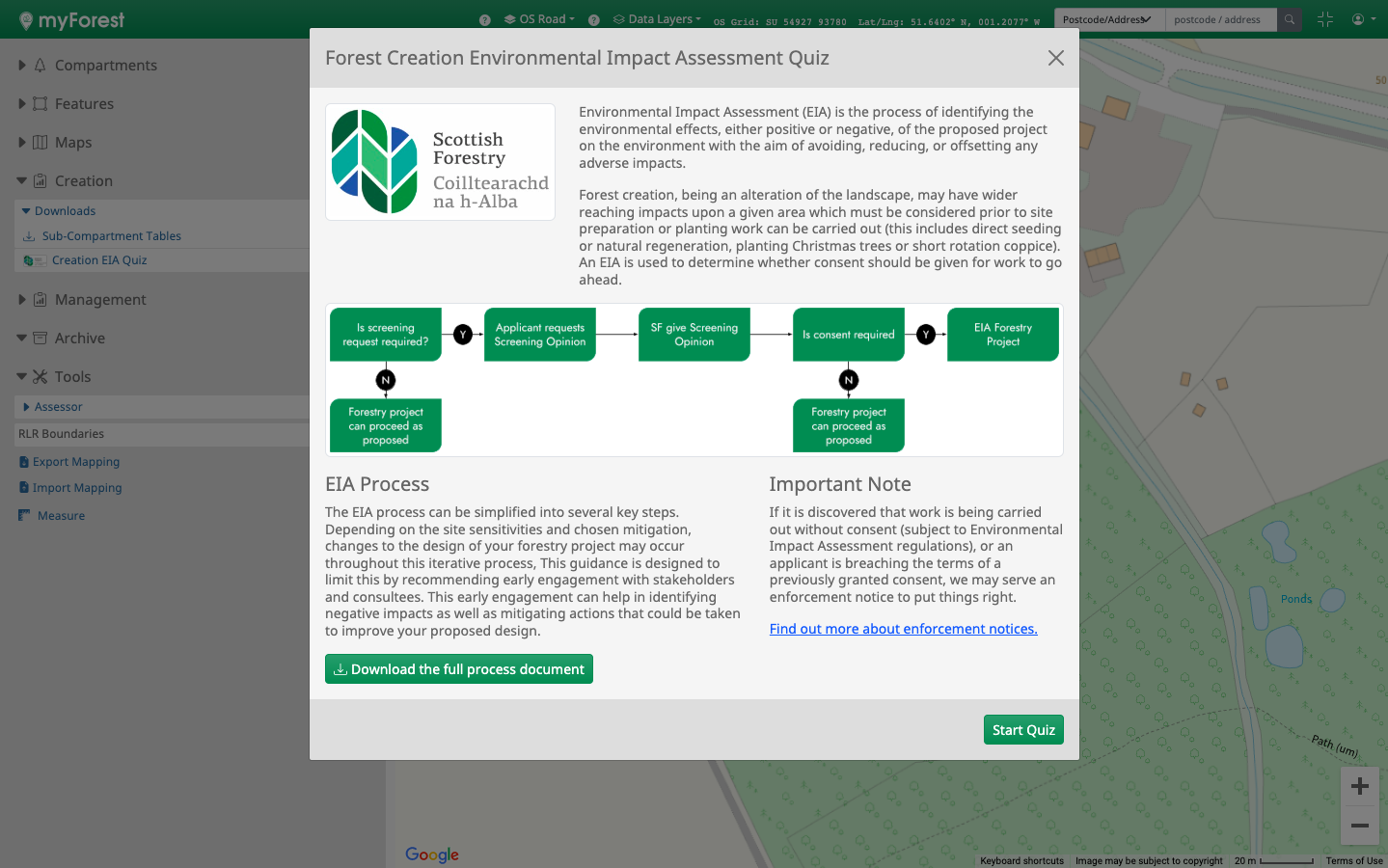Screen dimensions: 1388x868
Task: Click the myForest logo
Action: tap(72, 20)
